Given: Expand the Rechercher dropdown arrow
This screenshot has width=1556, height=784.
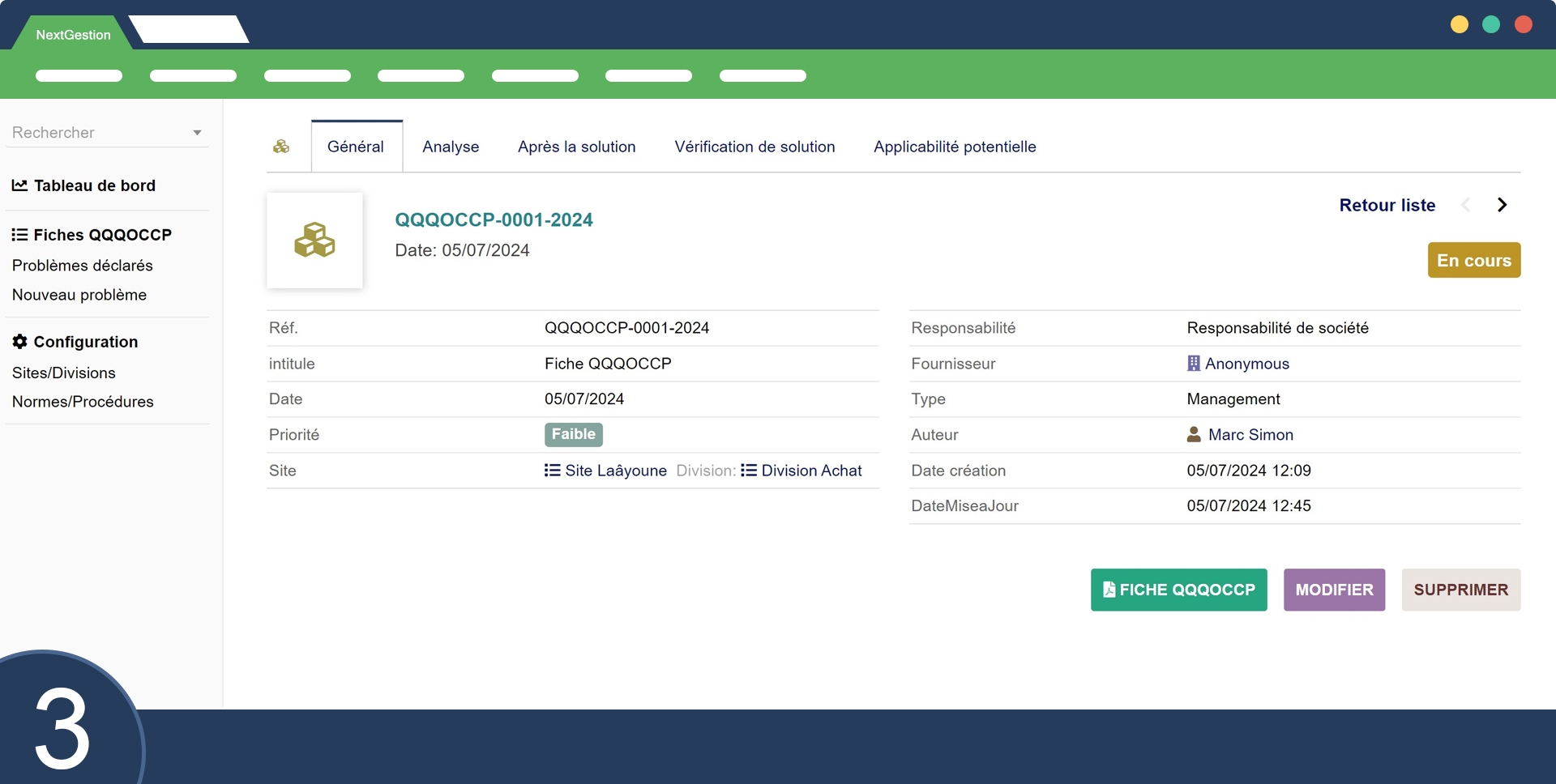Looking at the screenshot, I should 197,133.
